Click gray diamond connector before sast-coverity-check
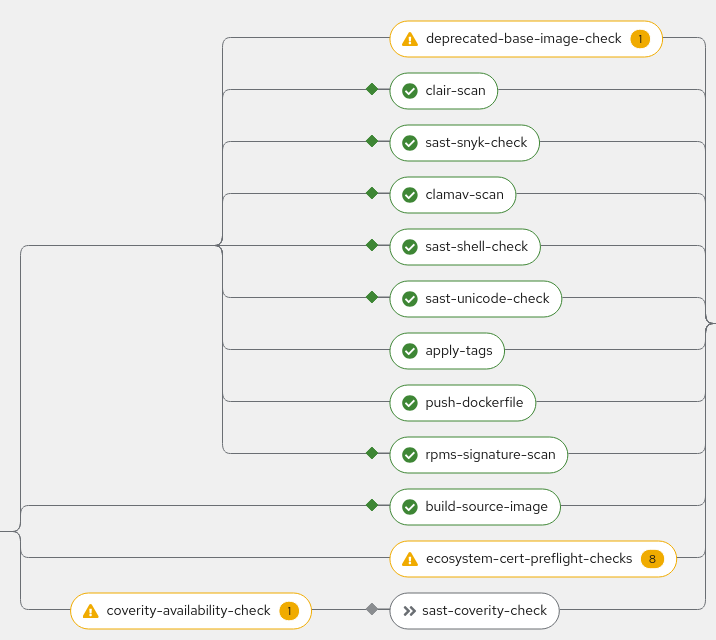The image size is (716, 640). pos(372,609)
